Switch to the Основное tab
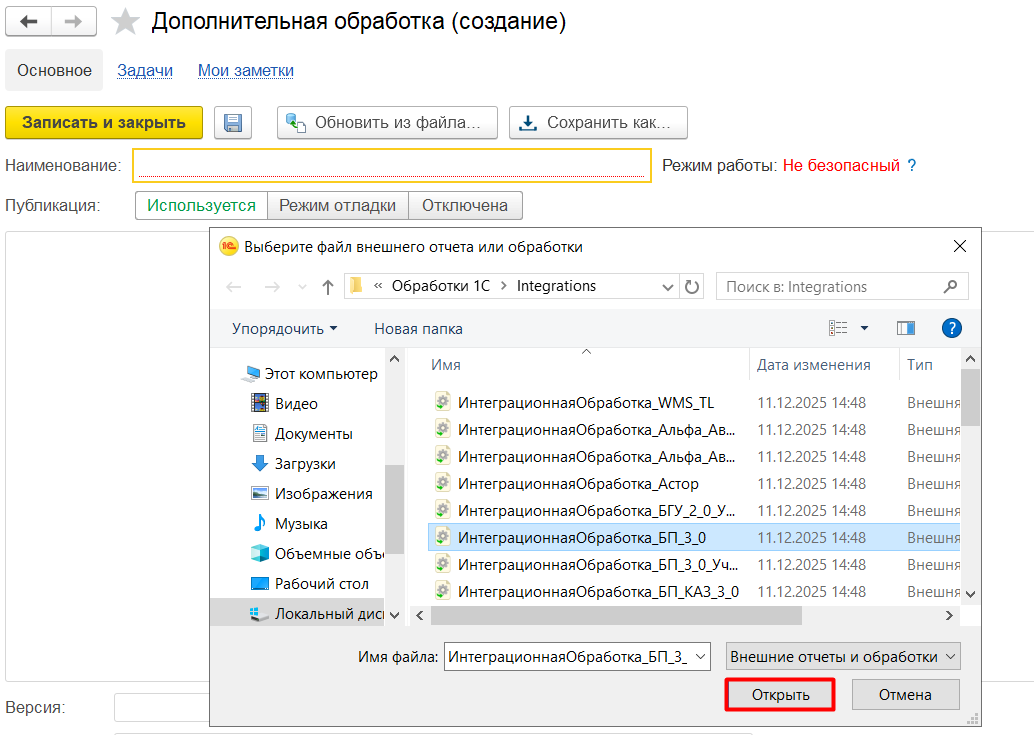Image resolution: width=1034 pixels, height=735 pixels. coord(54,70)
